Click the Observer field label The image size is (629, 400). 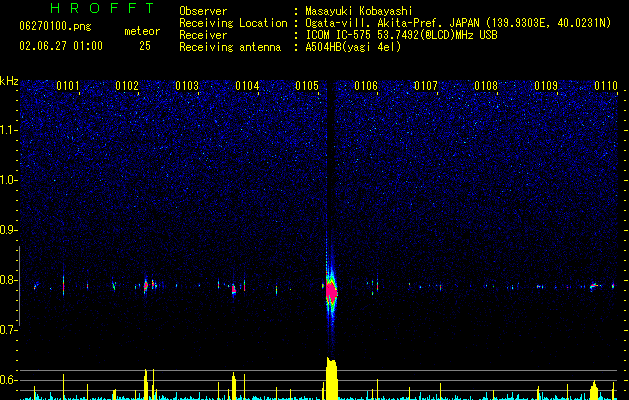tap(203, 11)
